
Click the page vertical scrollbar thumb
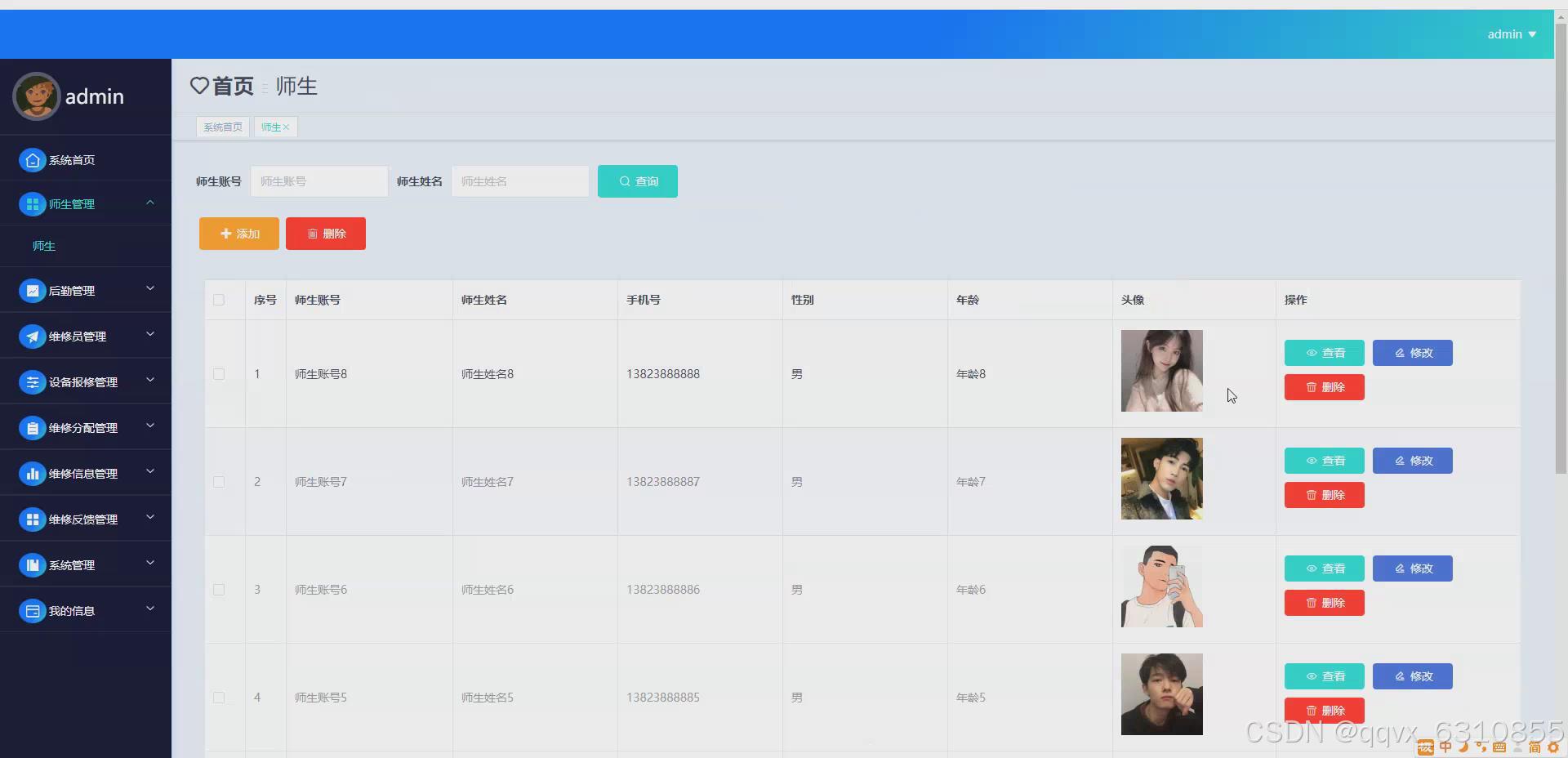pyautogui.click(x=1561, y=249)
